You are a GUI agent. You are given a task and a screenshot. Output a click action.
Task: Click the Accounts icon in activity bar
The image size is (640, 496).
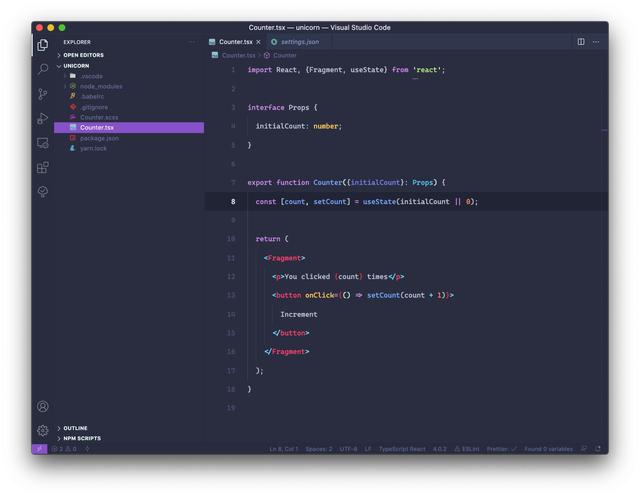click(42, 406)
